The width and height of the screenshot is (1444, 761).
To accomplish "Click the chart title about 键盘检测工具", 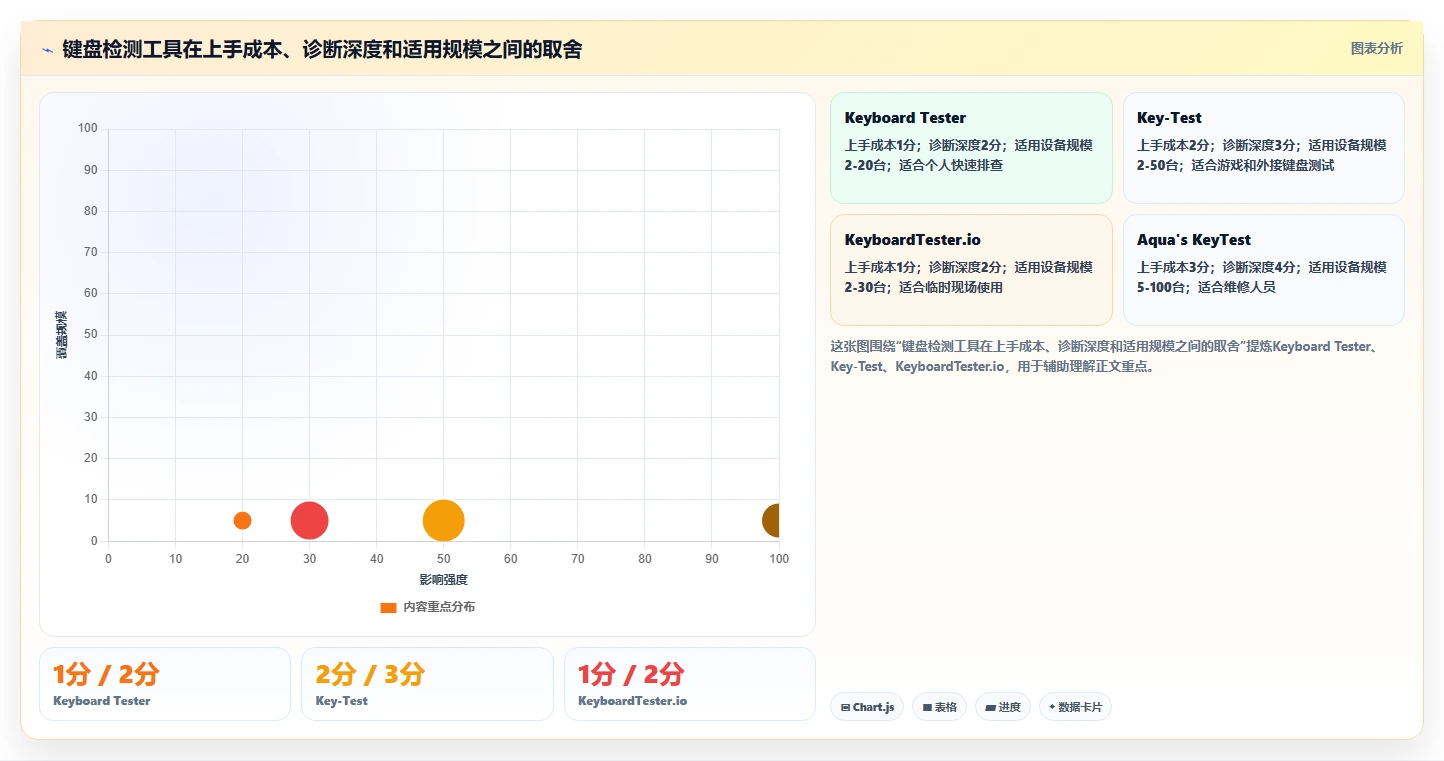I will [x=322, y=49].
